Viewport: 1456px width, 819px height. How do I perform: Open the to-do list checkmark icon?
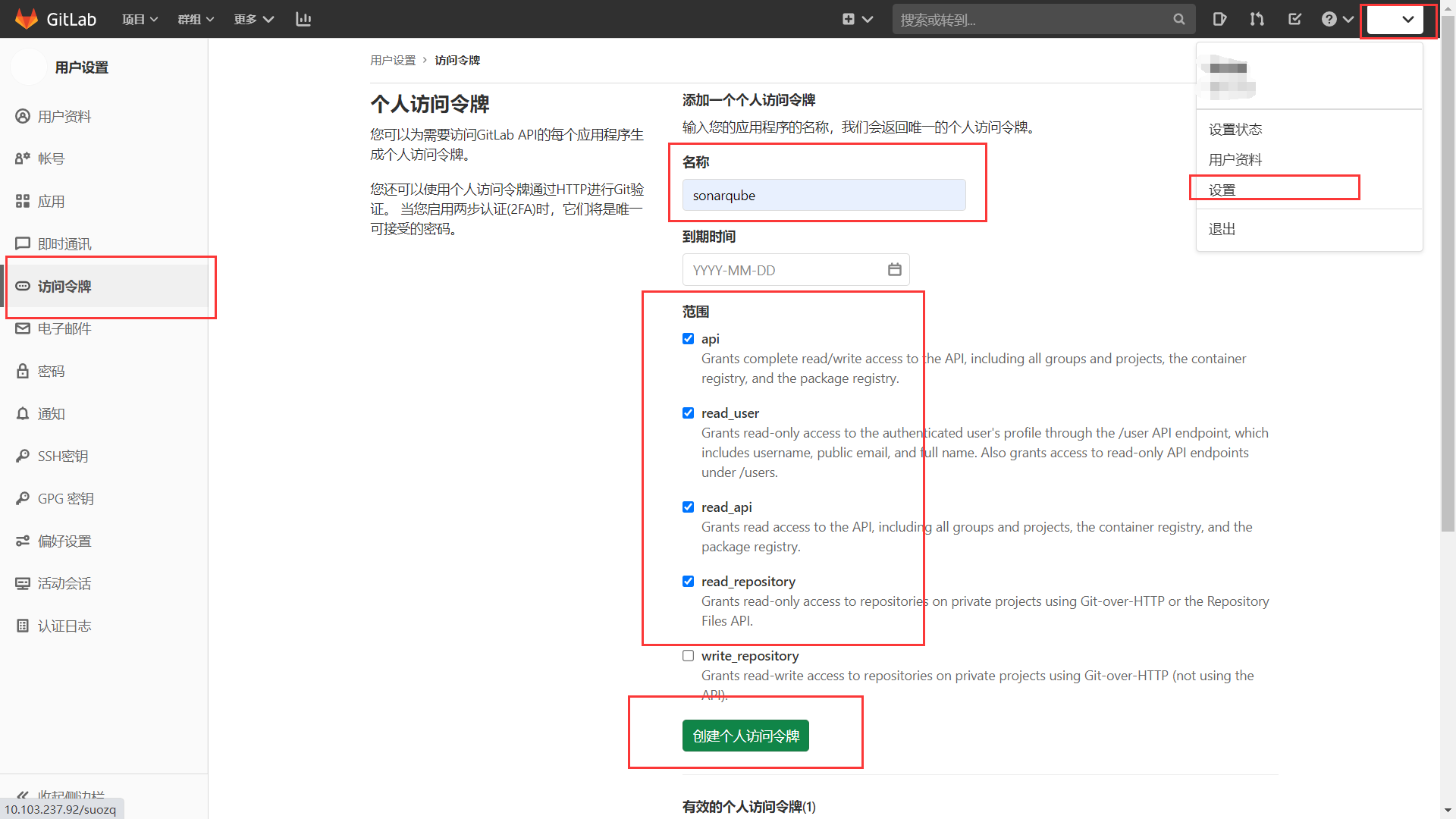1294,19
